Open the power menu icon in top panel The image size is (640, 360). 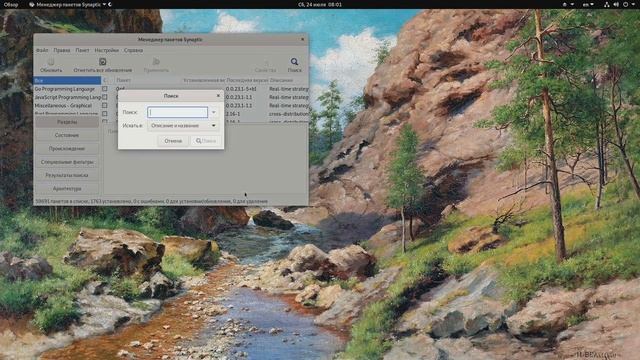(x=625, y=4)
